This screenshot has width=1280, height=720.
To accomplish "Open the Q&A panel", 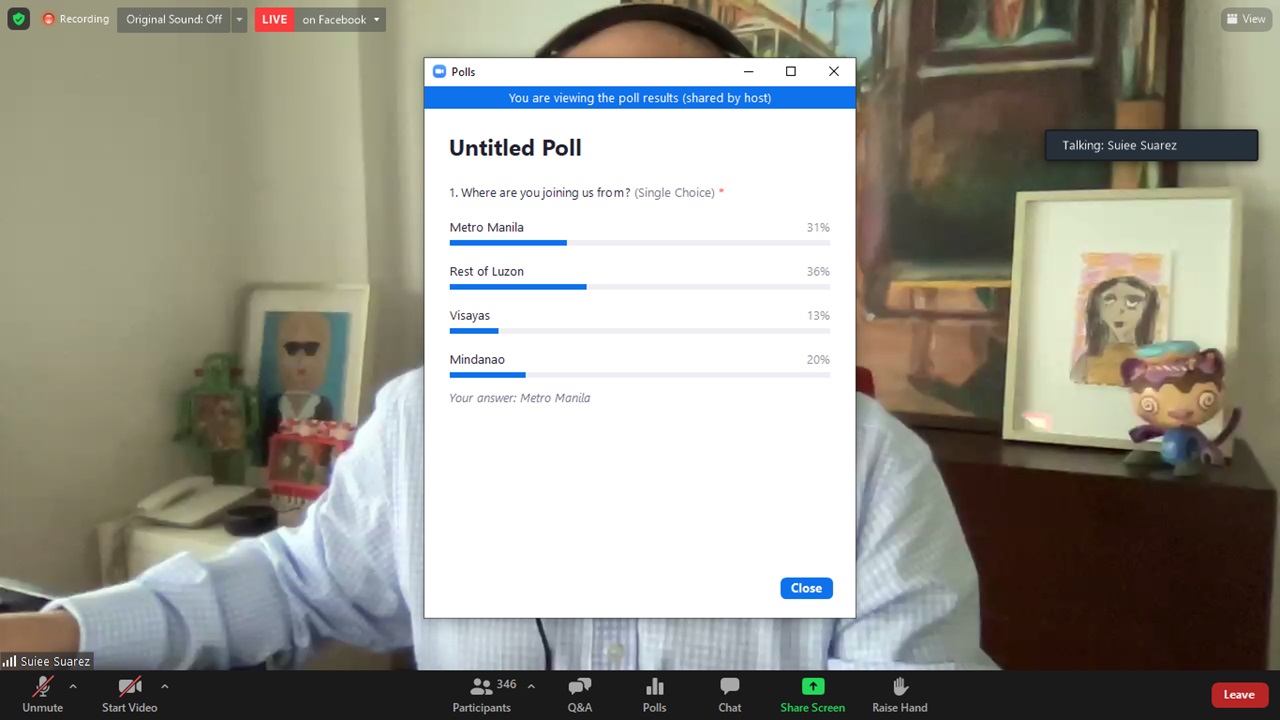I will [x=580, y=694].
